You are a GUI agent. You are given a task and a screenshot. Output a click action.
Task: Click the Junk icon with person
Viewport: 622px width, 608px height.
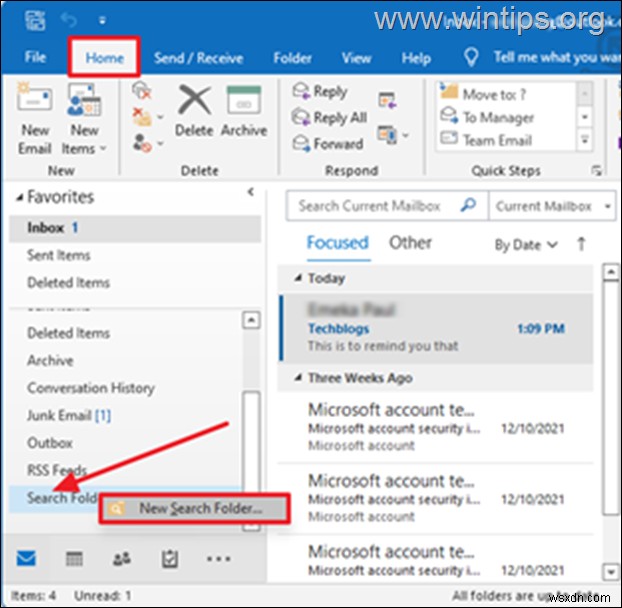coord(142,143)
